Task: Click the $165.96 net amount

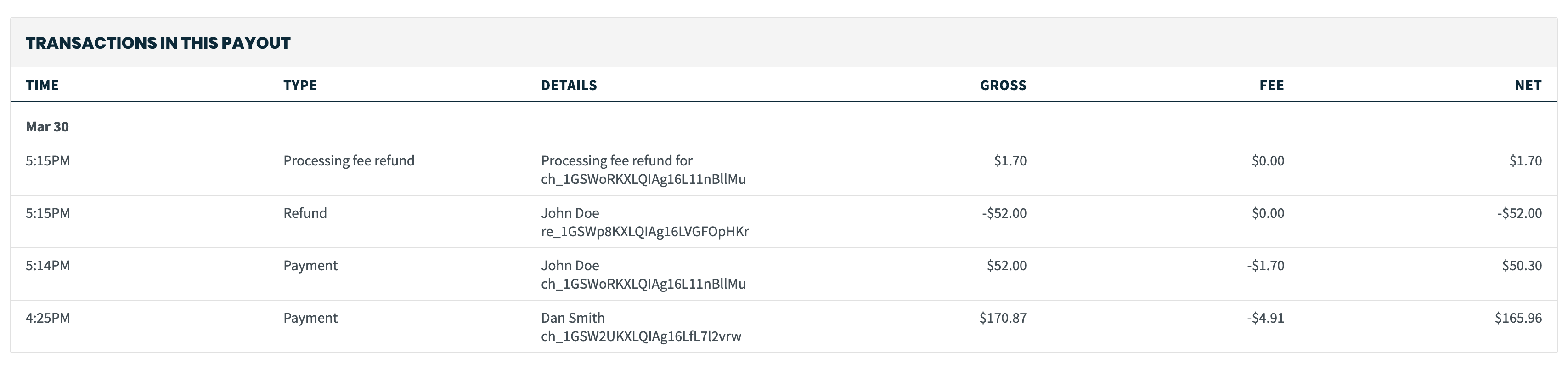Action: click(1518, 318)
